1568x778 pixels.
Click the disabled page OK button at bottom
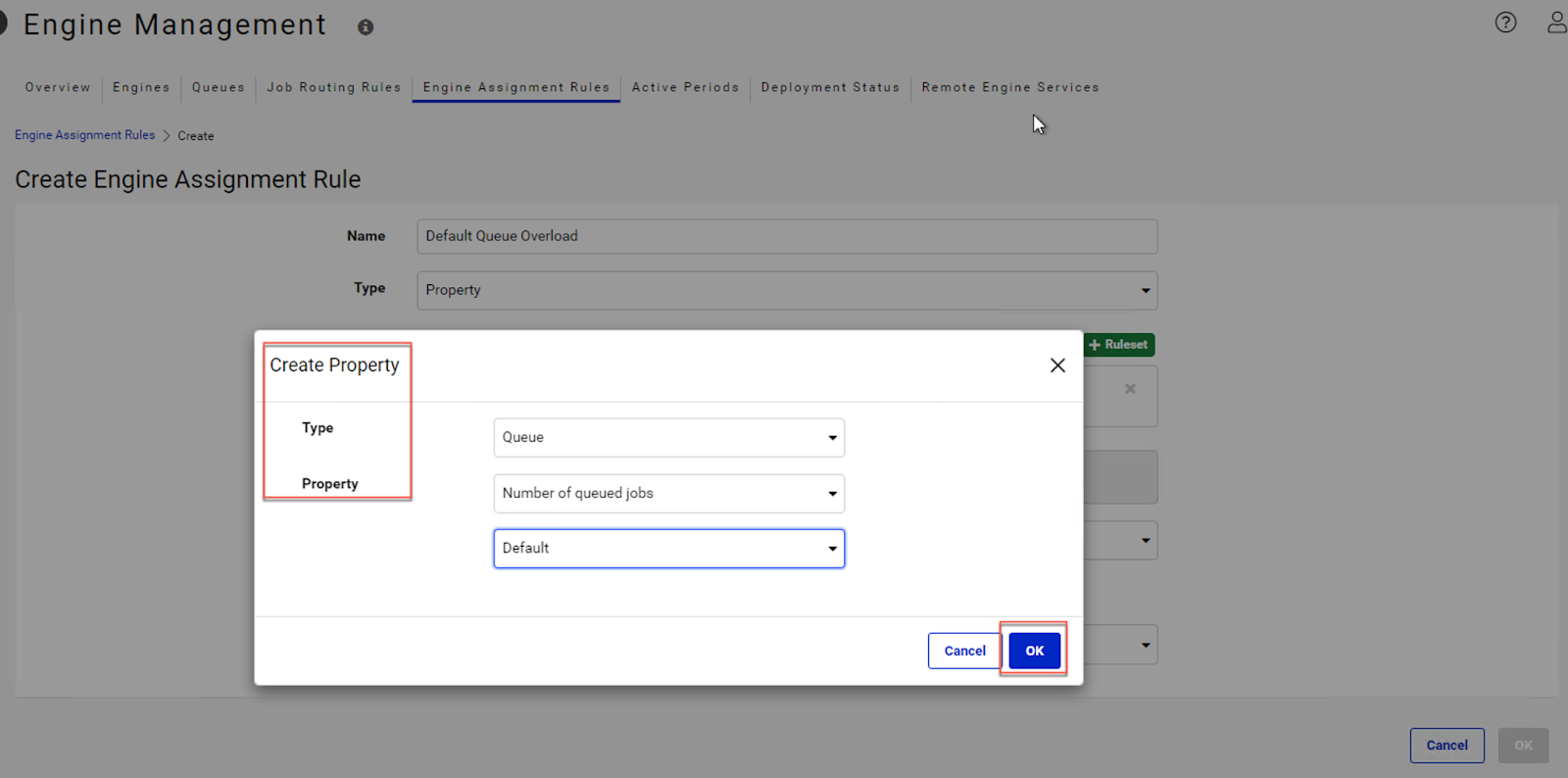tap(1523, 746)
